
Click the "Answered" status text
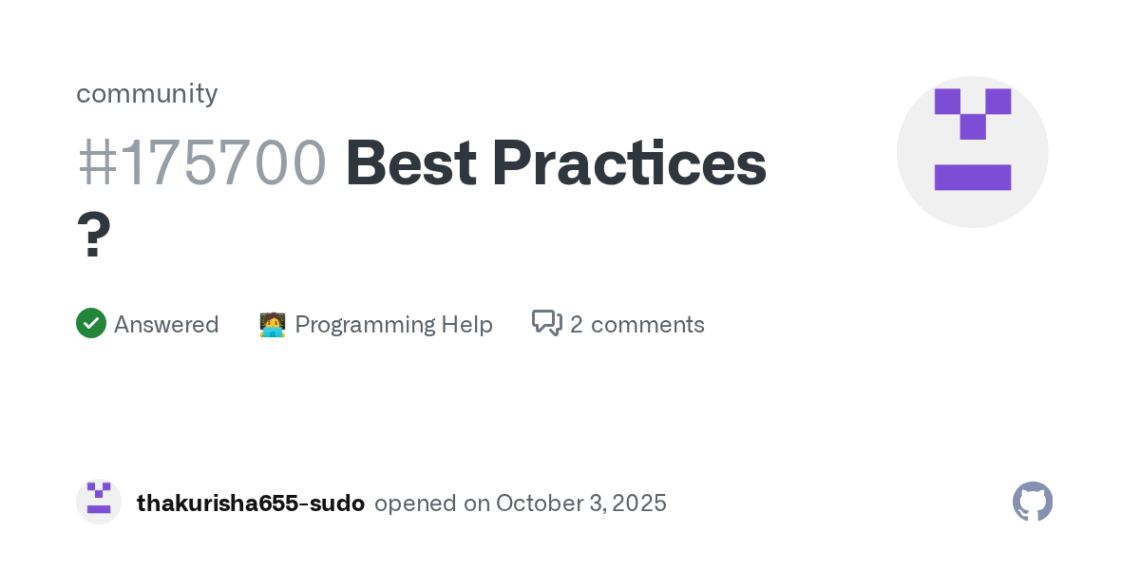click(x=166, y=324)
